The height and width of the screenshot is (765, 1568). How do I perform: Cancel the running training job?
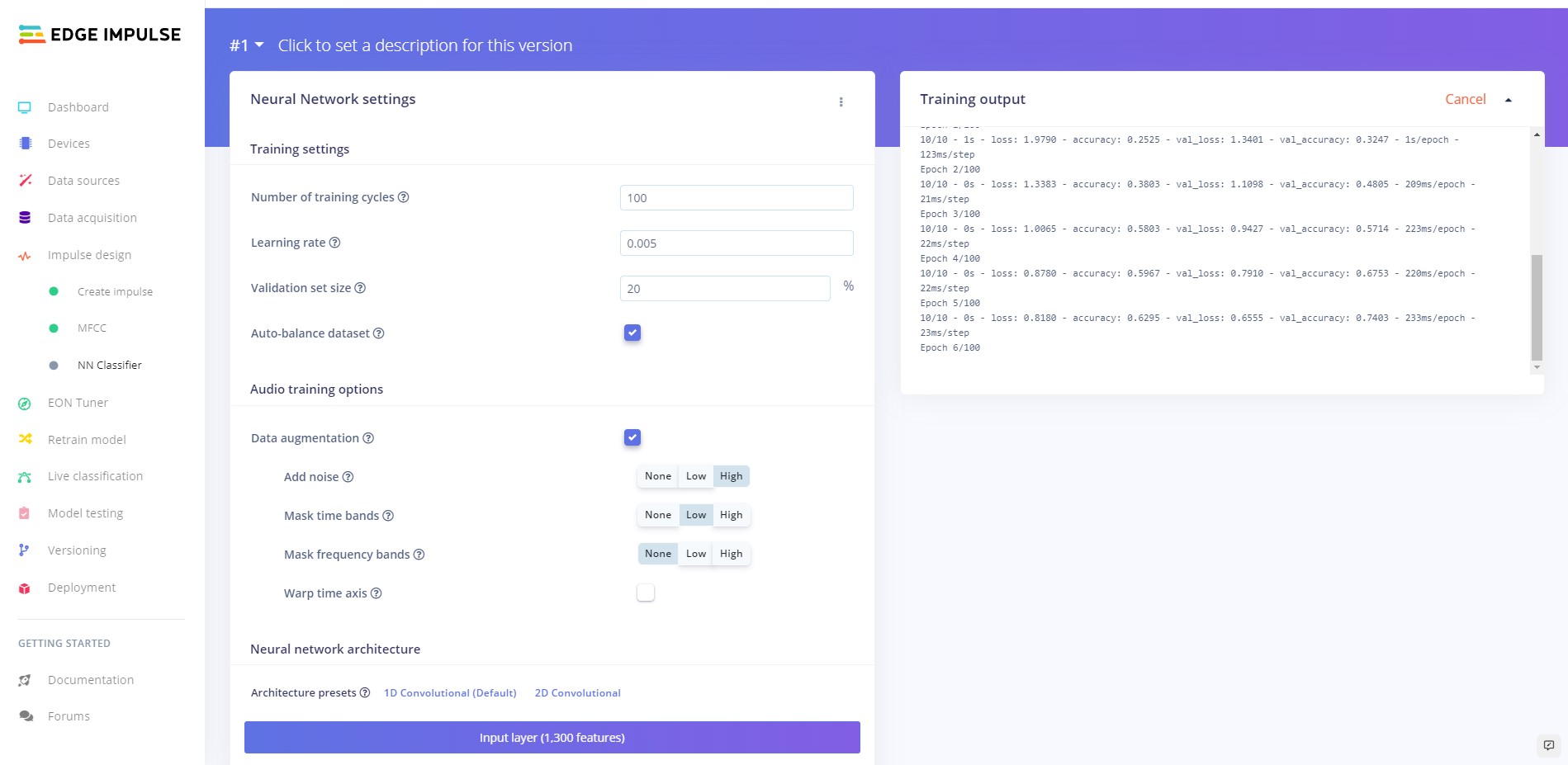[x=1465, y=99]
